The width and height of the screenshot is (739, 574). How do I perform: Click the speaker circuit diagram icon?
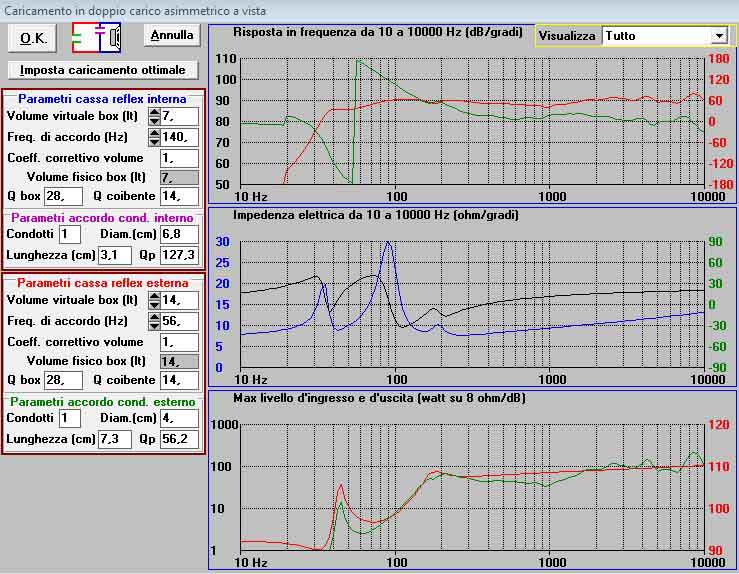97,38
